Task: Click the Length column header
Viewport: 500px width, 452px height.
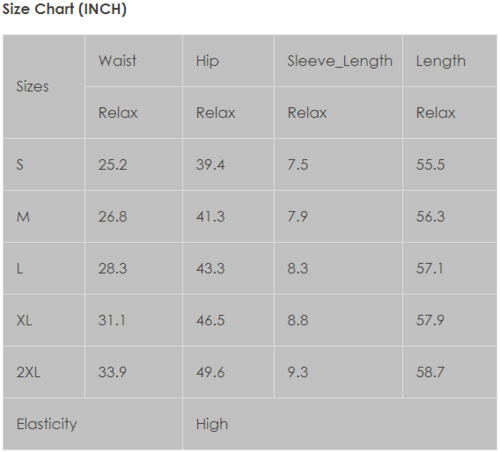Action: (441, 61)
